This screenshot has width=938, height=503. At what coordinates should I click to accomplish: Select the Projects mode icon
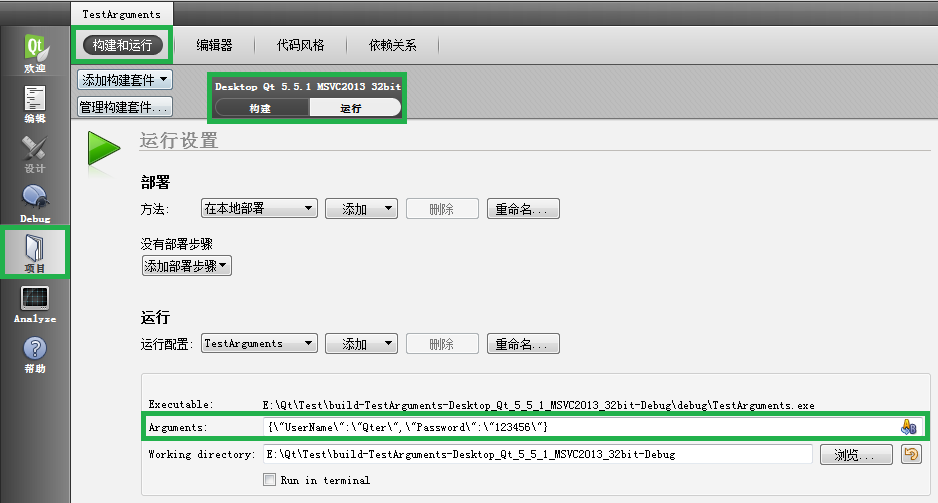[x=35, y=252]
